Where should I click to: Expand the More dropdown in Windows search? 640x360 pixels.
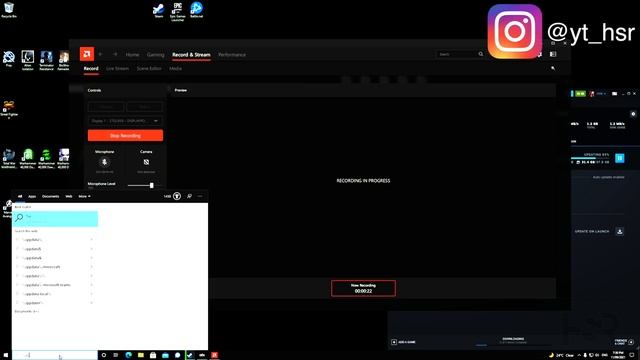[x=84, y=196]
